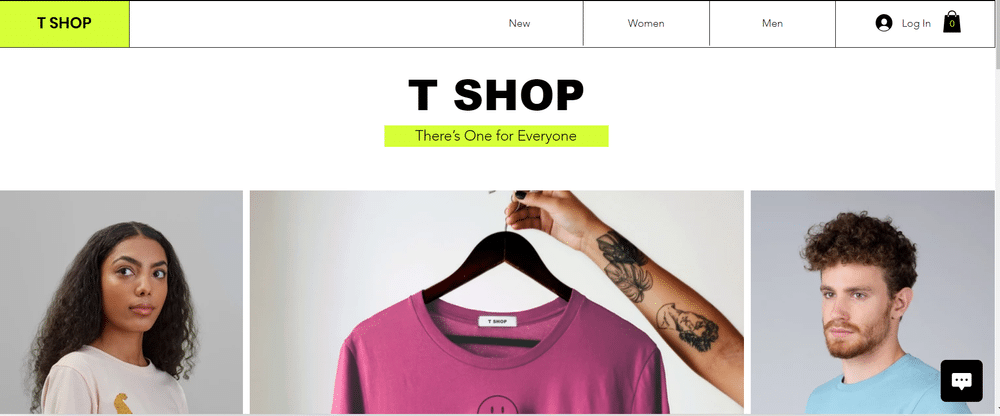Open the New menu item
Image resolution: width=1000 pixels, height=416 pixels.
coord(519,24)
